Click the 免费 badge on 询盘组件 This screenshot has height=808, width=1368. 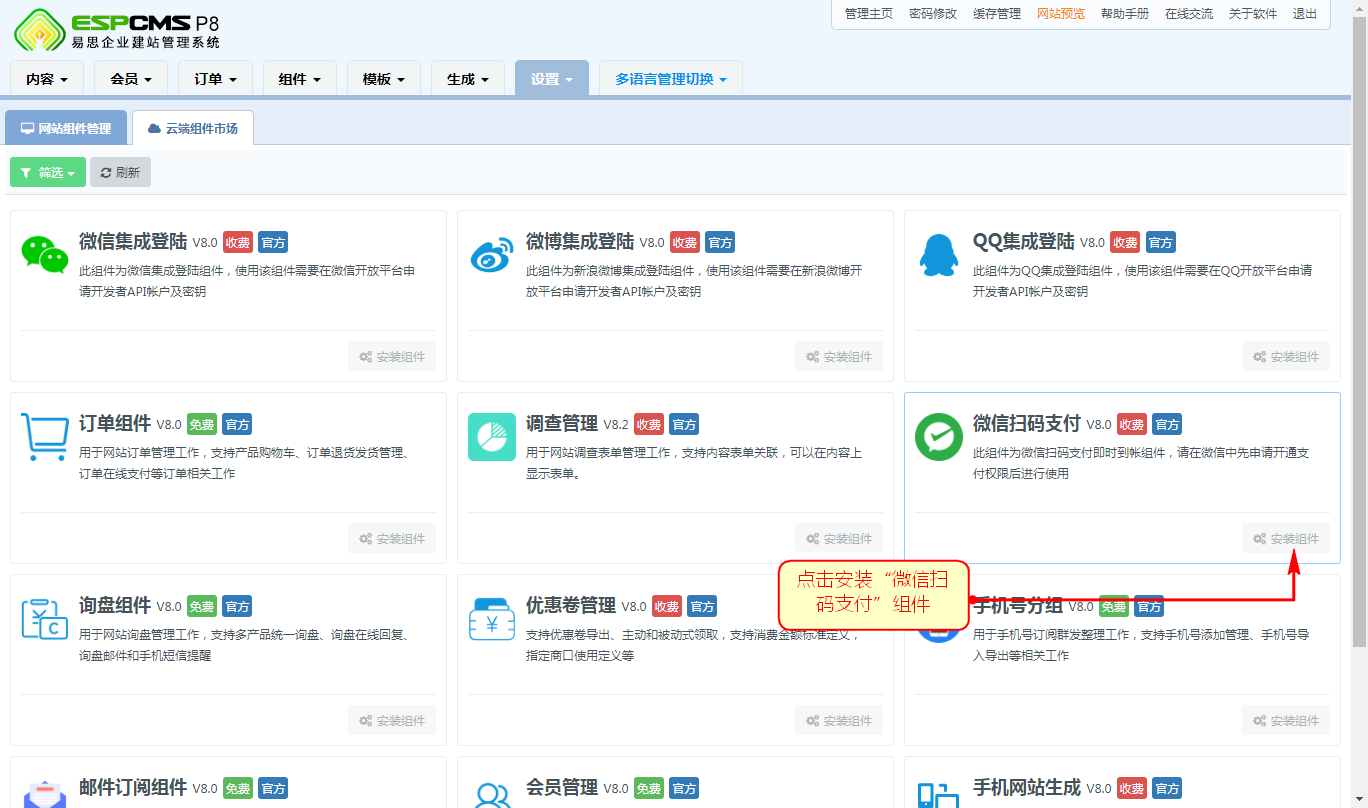[x=202, y=606]
